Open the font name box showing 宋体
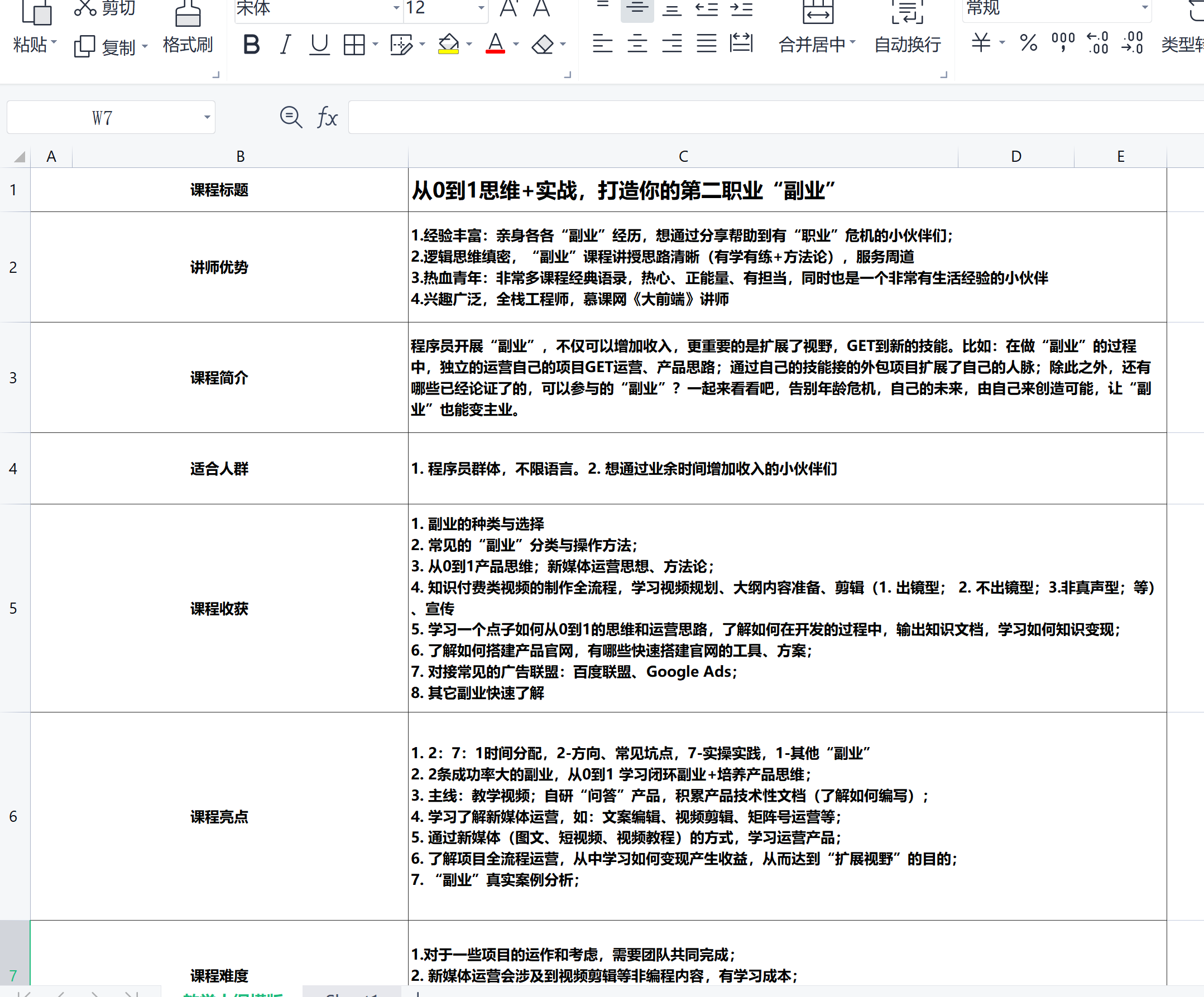The image size is (1204, 997). [318, 8]
